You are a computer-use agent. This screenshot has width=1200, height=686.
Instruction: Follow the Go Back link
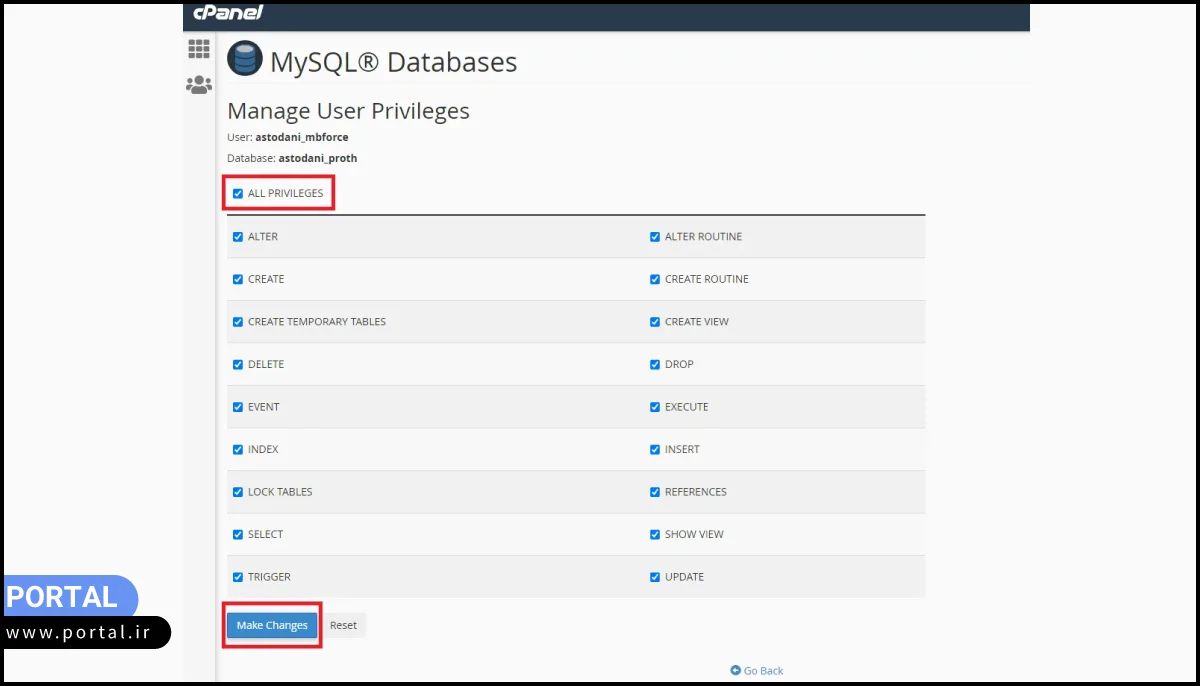click(763, 671)
